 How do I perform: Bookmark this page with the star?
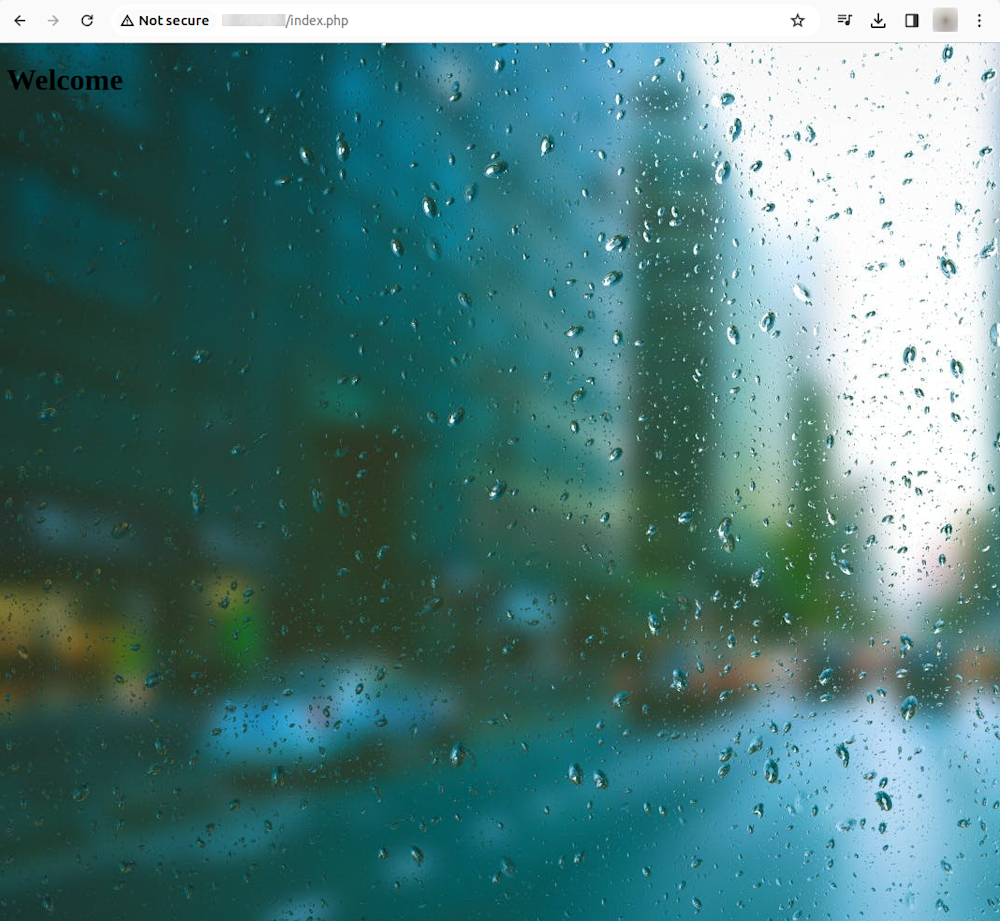click(x=797, y=20)
